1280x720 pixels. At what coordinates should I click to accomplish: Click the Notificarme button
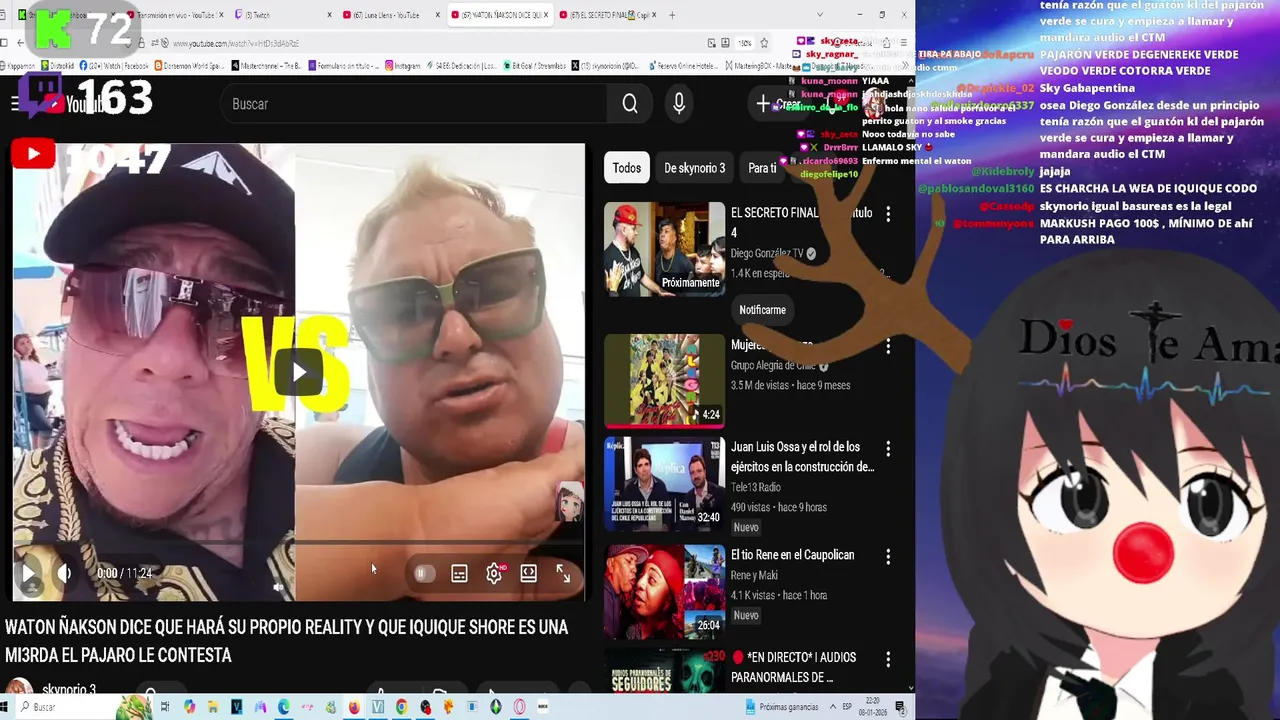tap(762, 310)
